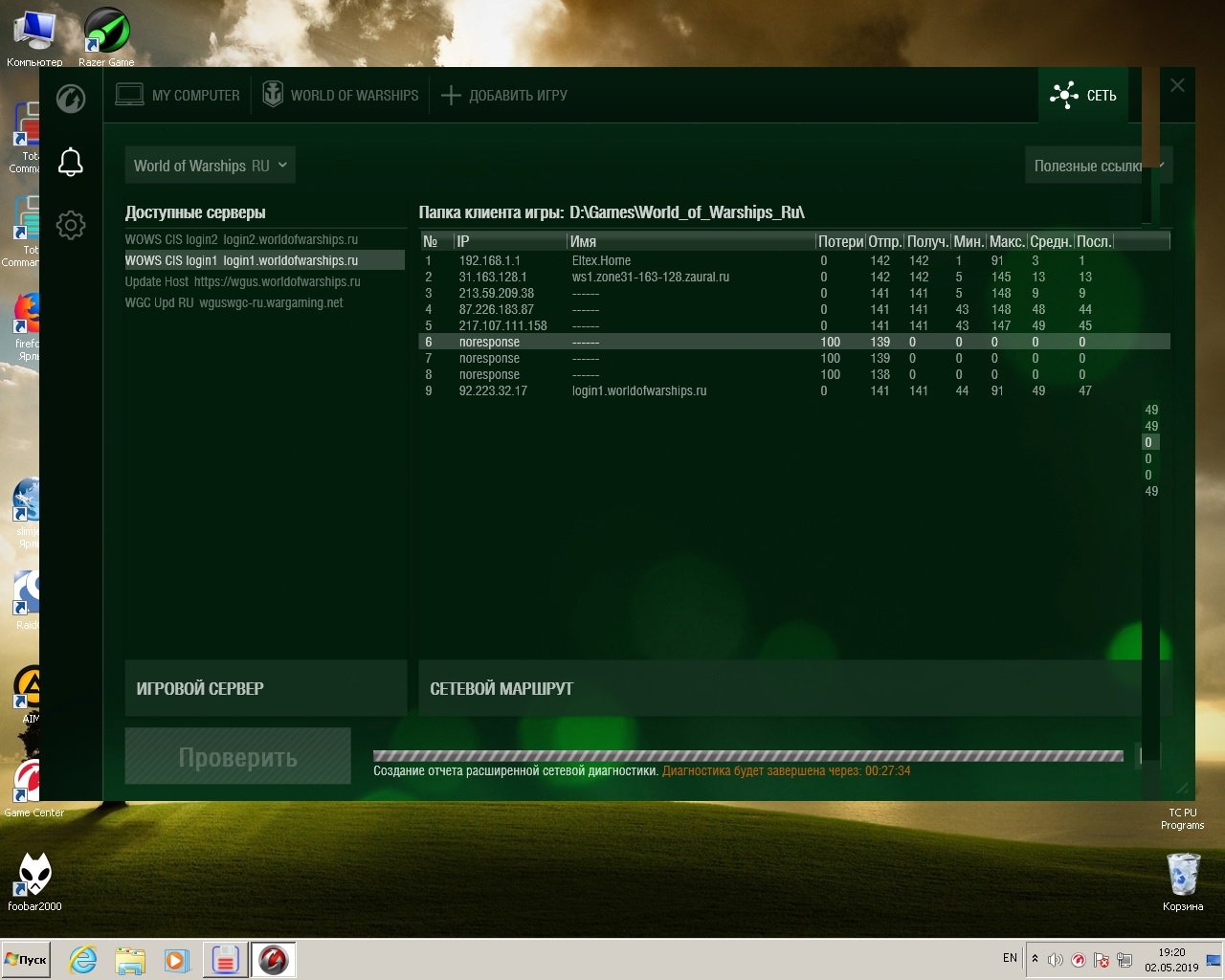Open Корзина recycle bin icon
The image size is (1225, 980).
[1183, 880]
